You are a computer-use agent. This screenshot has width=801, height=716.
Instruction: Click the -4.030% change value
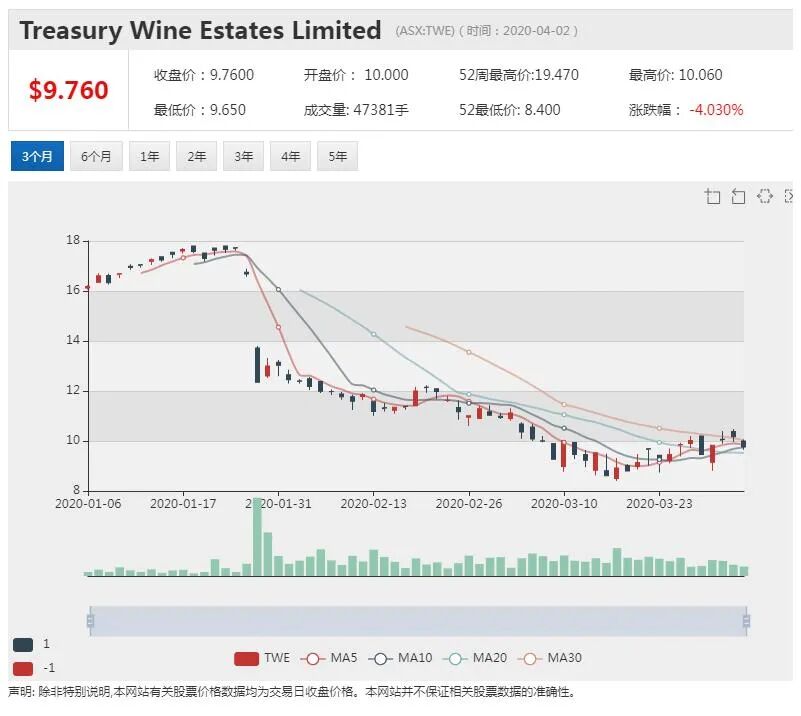(x=716, y=110)
